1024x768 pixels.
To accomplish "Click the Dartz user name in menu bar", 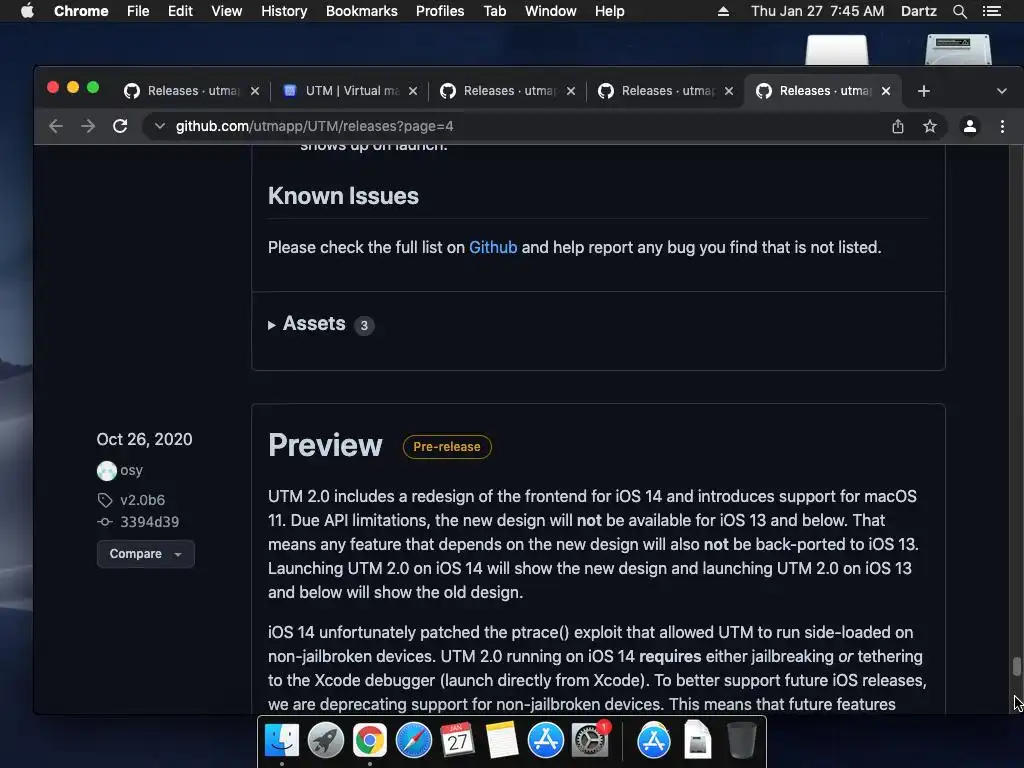I will [x=918, y=11].
